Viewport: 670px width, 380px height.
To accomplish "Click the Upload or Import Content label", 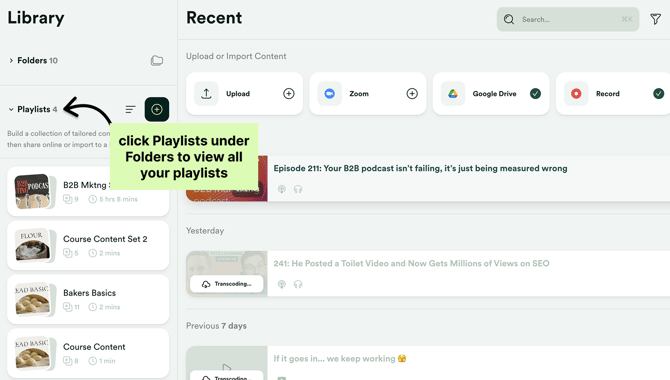I will (x=236, y=56).
